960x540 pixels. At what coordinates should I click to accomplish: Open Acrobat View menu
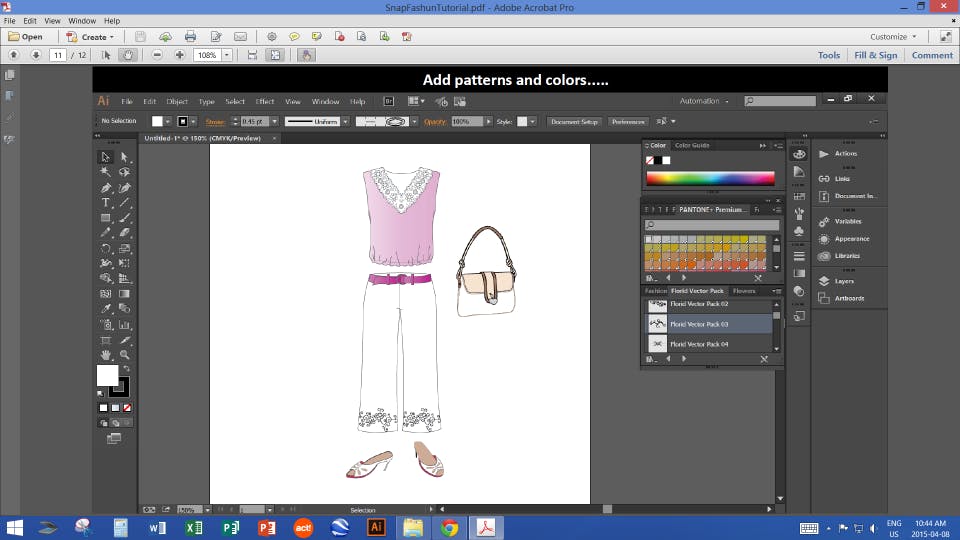52,21
